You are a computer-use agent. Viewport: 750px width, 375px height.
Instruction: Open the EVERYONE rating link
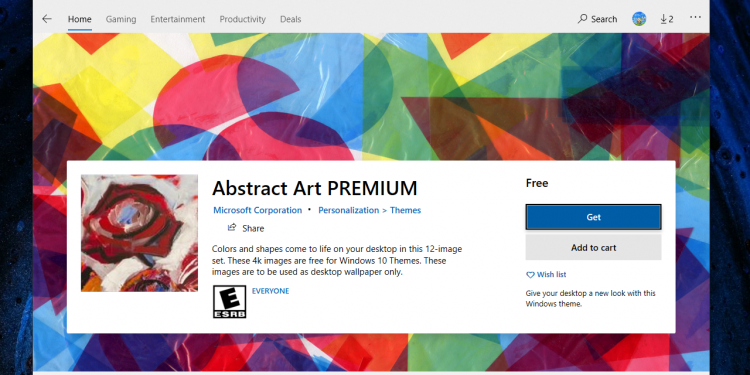[x=270, y=291]
